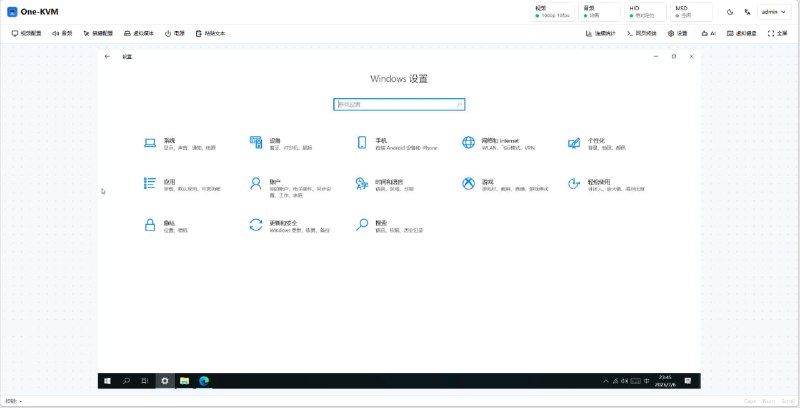Click the language translate icon
Screen dimensions: 800x408
[x=747, y=12]
